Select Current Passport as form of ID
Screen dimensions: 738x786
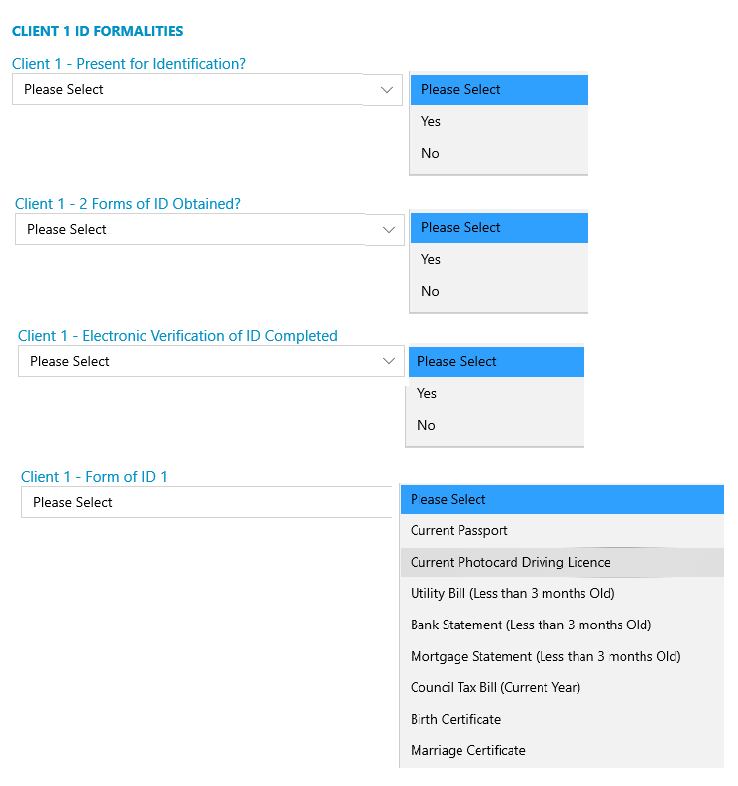pyautogui.click(x=562, y=530)
